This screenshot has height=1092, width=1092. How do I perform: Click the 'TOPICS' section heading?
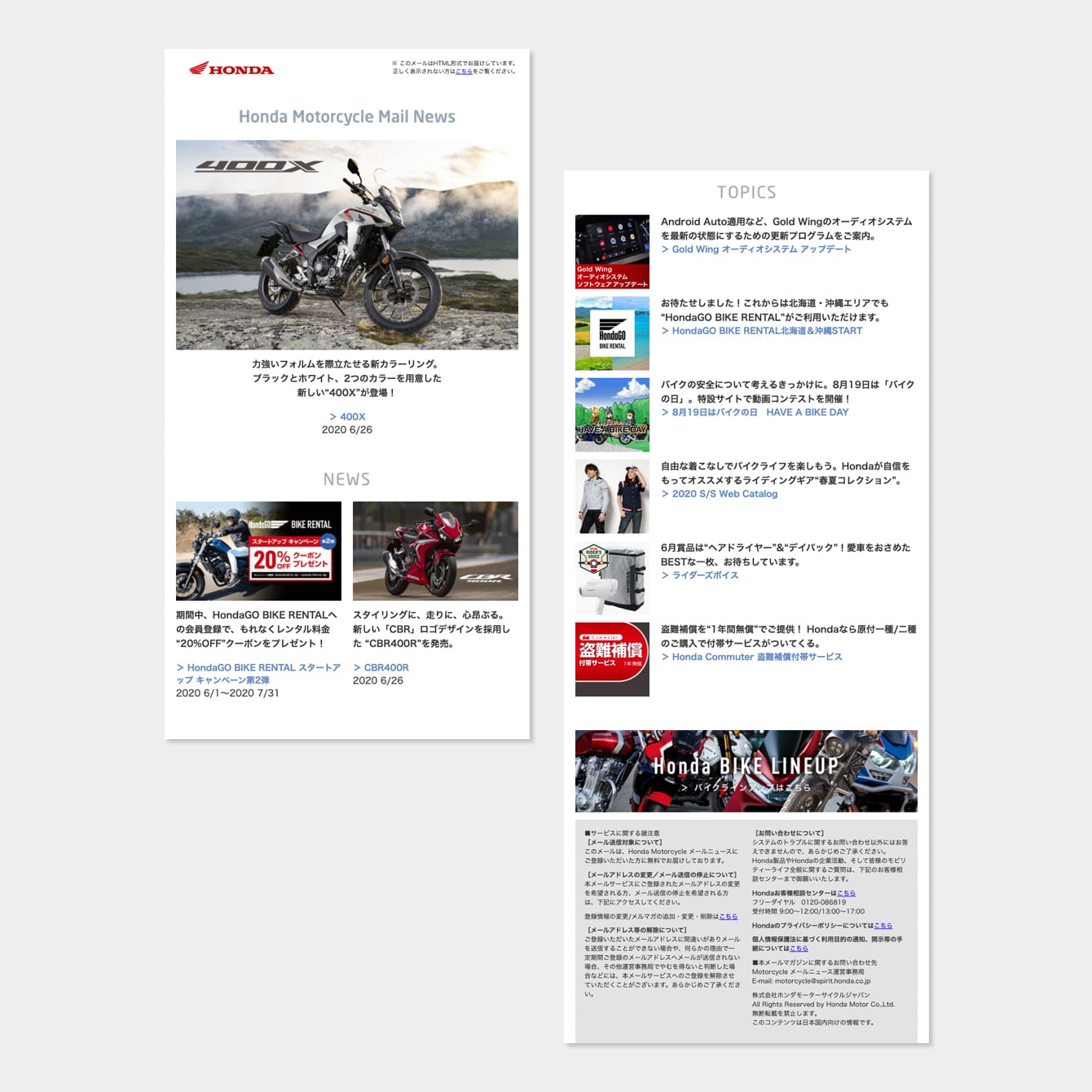tap(746, 192)
